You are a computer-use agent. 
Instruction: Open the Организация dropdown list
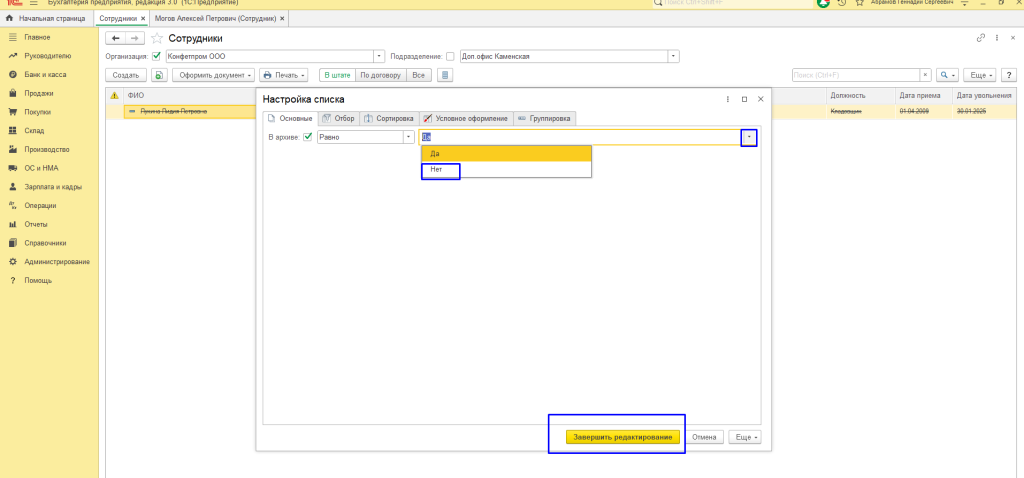379,56
